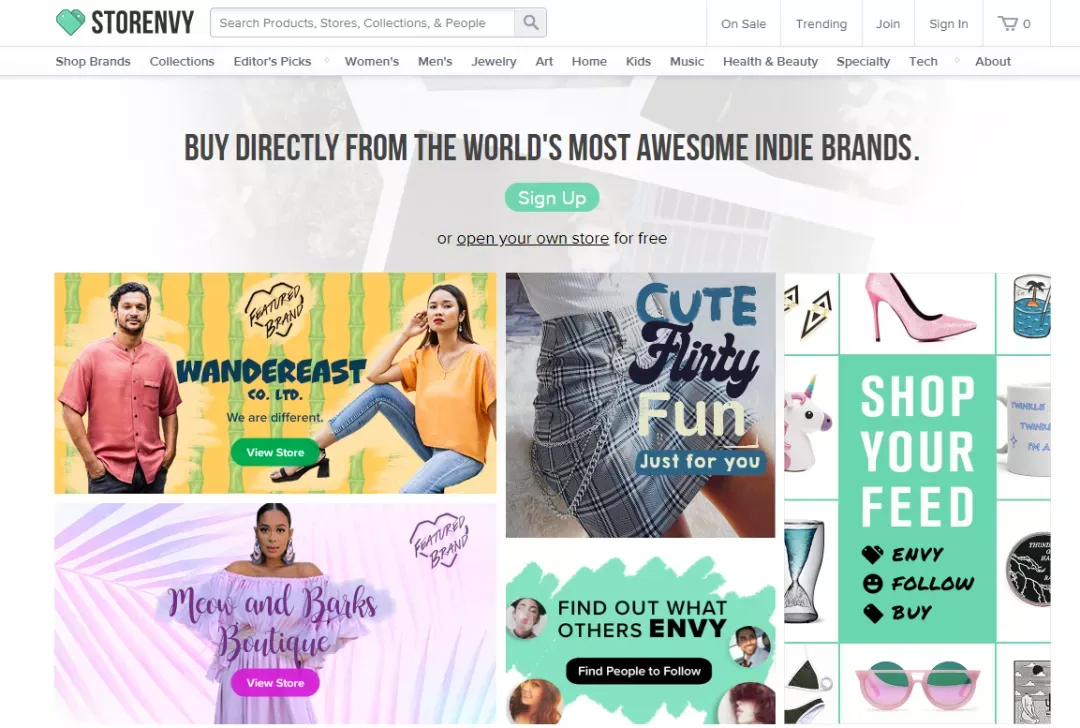Click the green Sign Up button
Viewport: 1080px width, 728px height.
552,198
